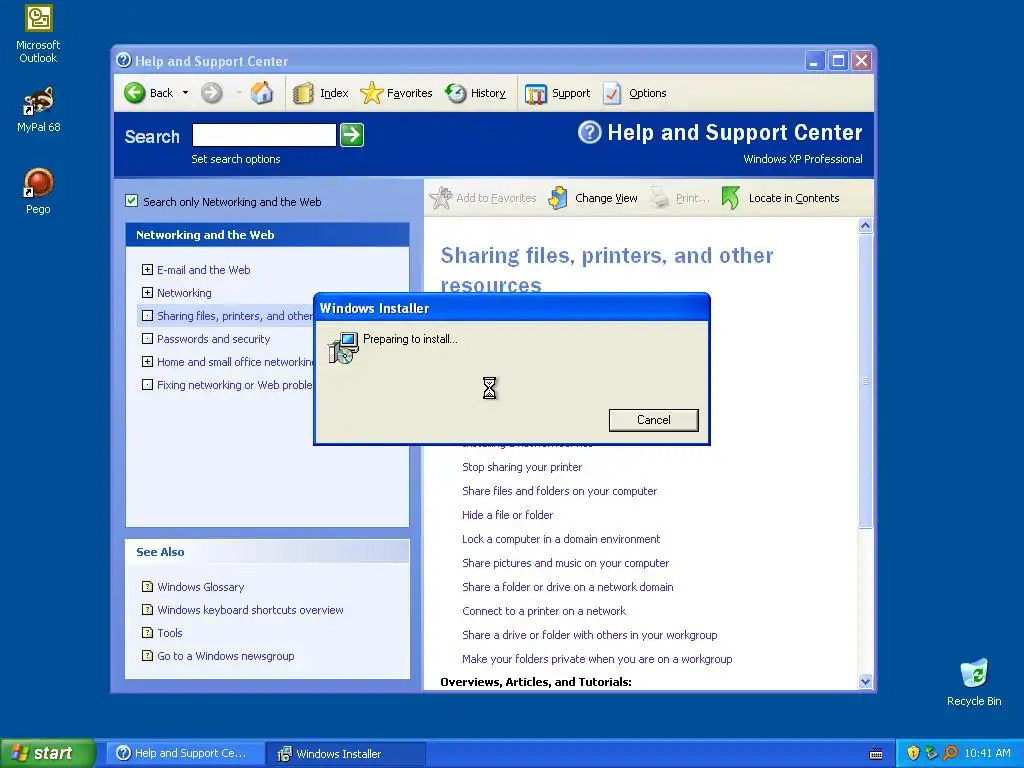
Task: Open Stop sharing your printer link
Action: point(522,467)
